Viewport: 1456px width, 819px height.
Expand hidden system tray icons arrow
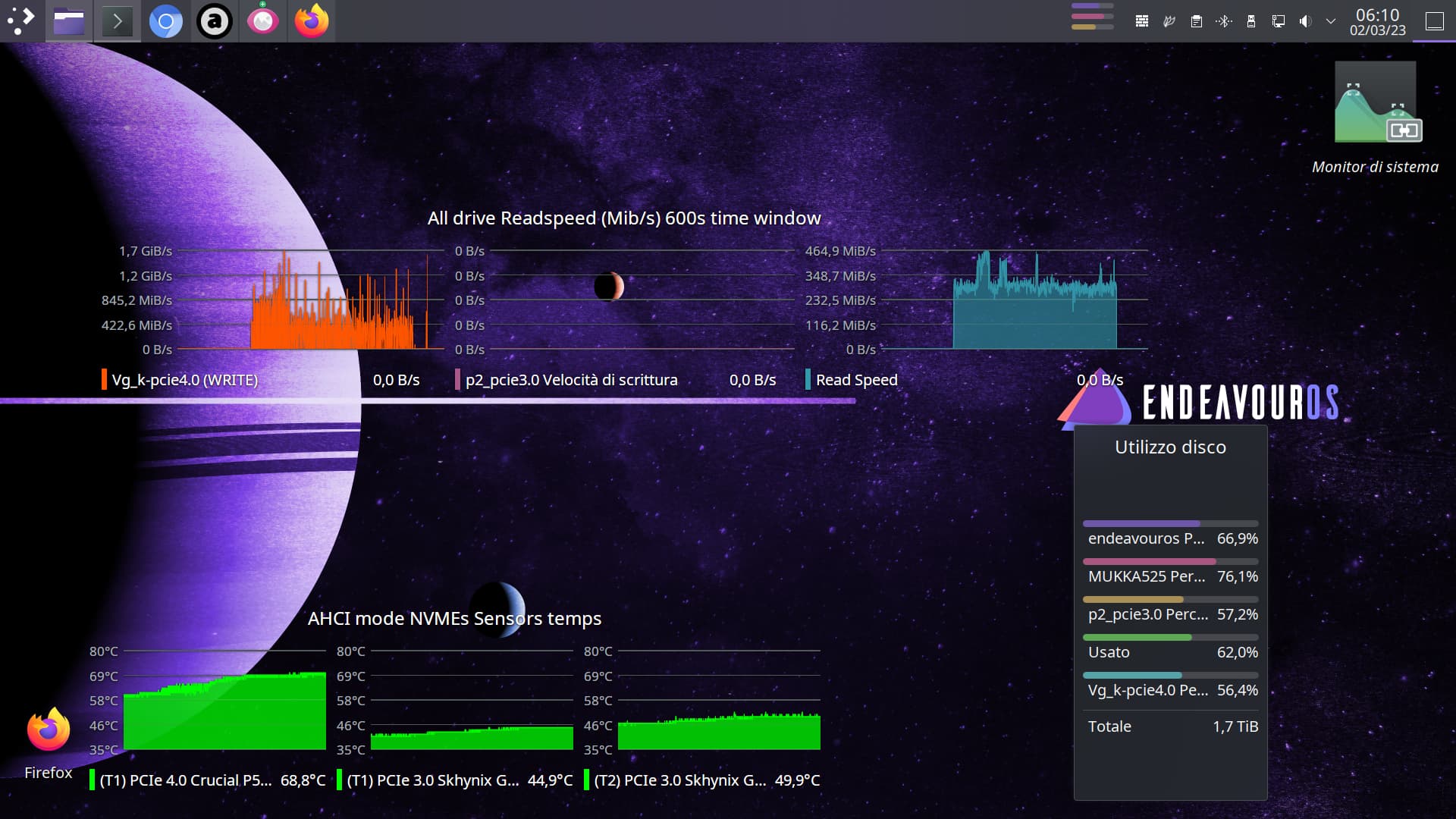pyautogui.click(x=1331, y=21)
